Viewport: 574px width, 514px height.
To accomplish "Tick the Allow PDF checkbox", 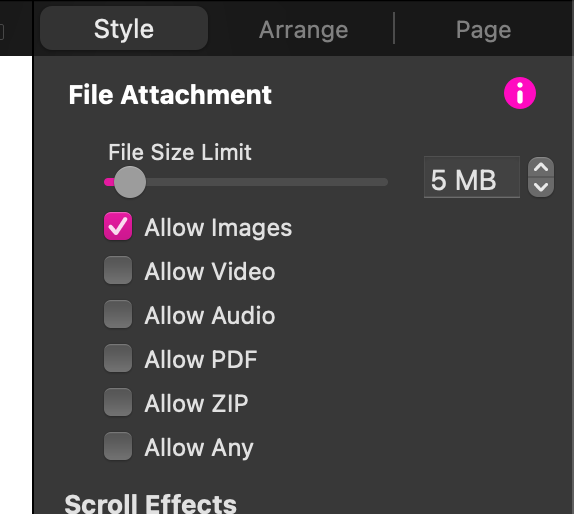I will pos(118,358).
